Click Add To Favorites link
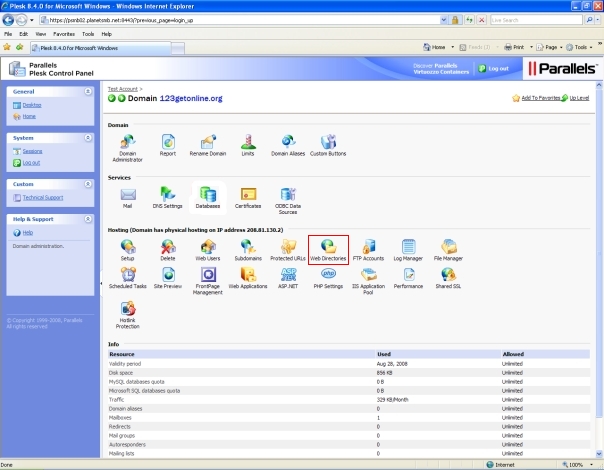Image resolution: width=604 pixels, height=470 pixels. click(x=540, y=98)
